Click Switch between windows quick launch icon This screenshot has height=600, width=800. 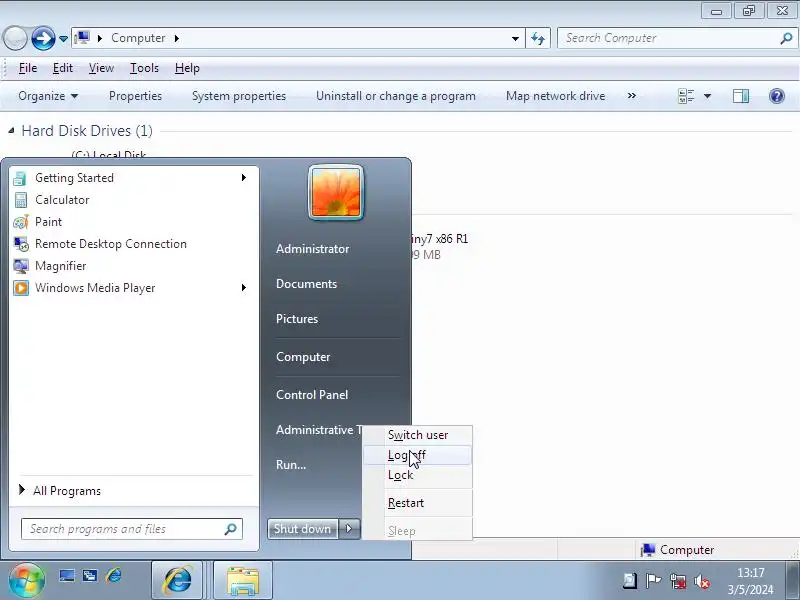[90, 577]
